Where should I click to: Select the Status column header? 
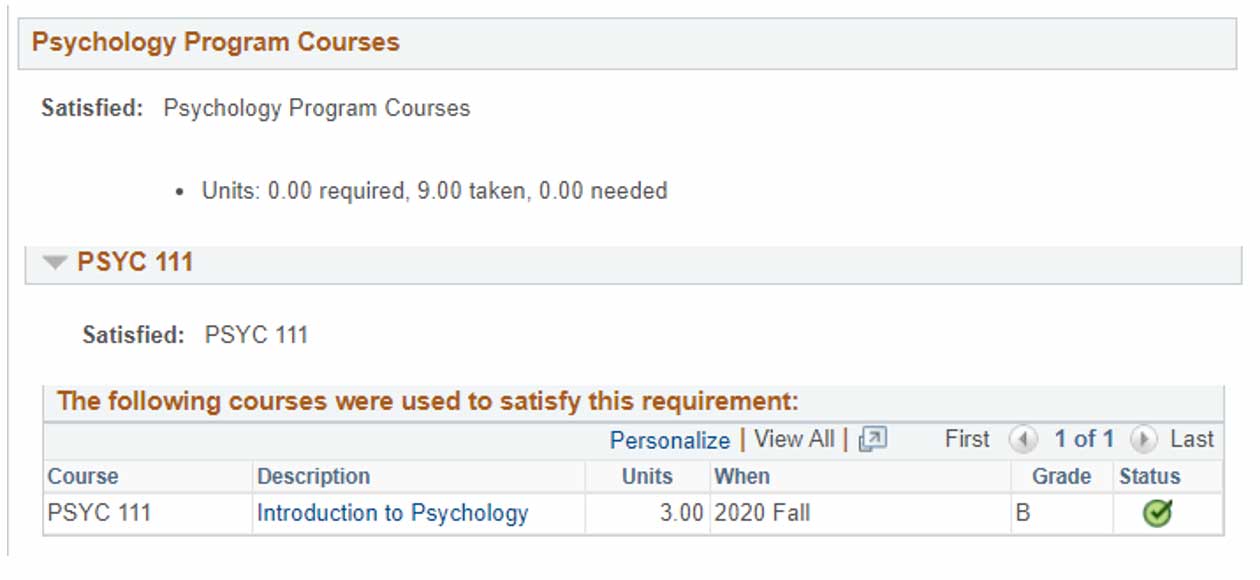pos(1150,477)
